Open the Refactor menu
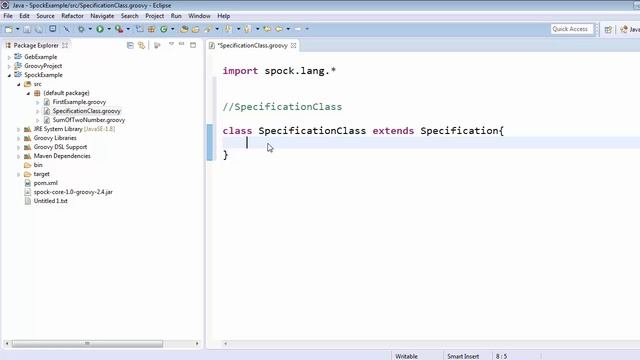This screenshot has width=640, height=360. click(x=72, y=16)
